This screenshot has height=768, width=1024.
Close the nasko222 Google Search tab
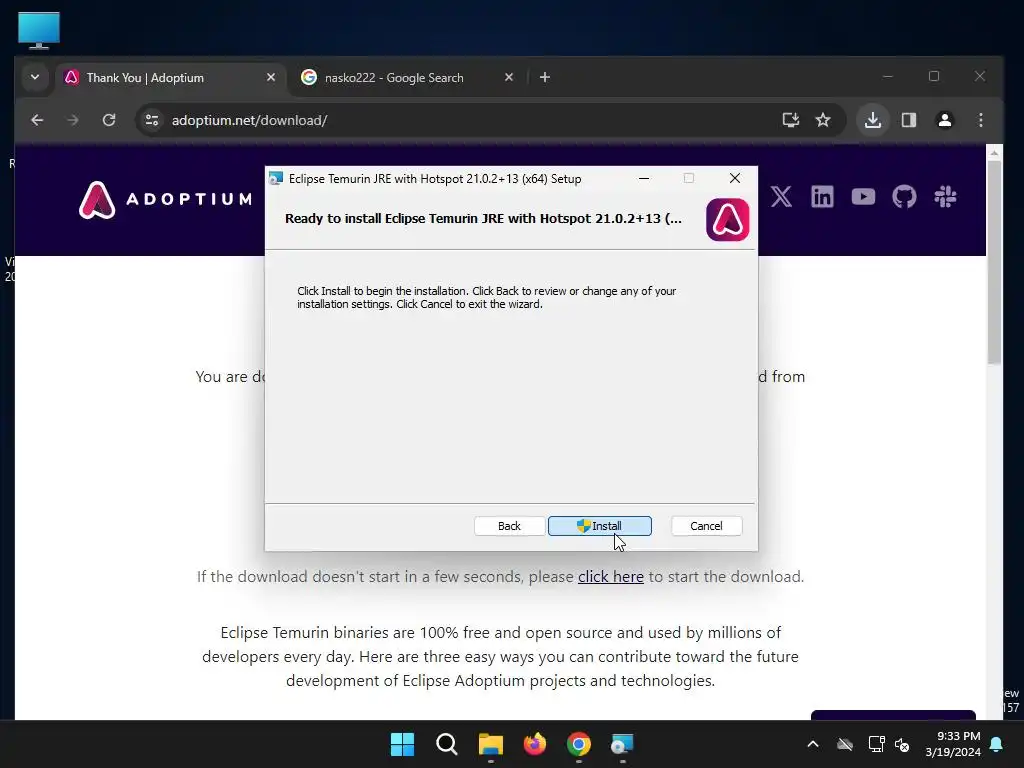coord(509,77)
